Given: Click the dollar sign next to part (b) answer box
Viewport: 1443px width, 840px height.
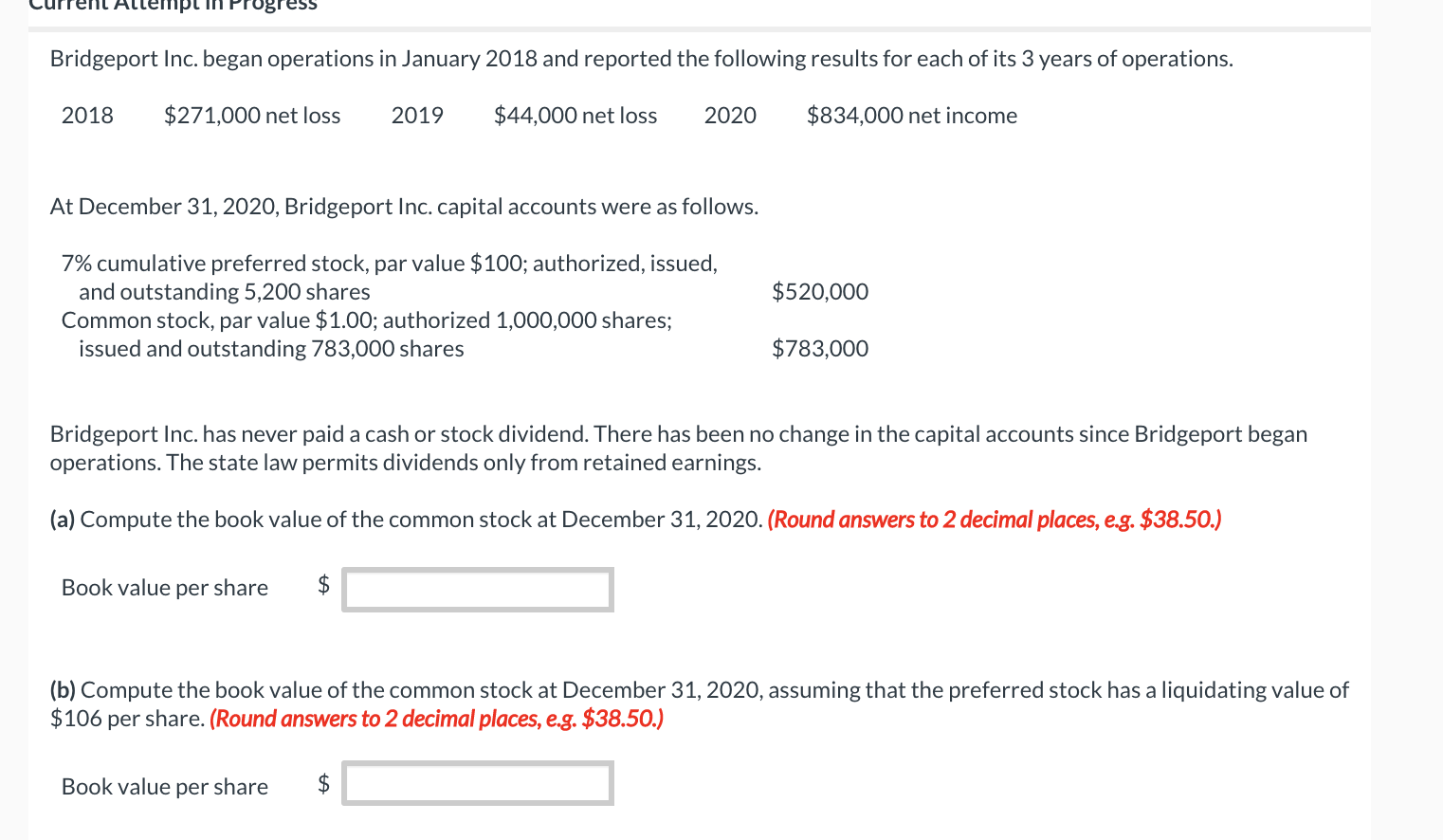Looking at the screenshot, I should (x=323, y=783).
